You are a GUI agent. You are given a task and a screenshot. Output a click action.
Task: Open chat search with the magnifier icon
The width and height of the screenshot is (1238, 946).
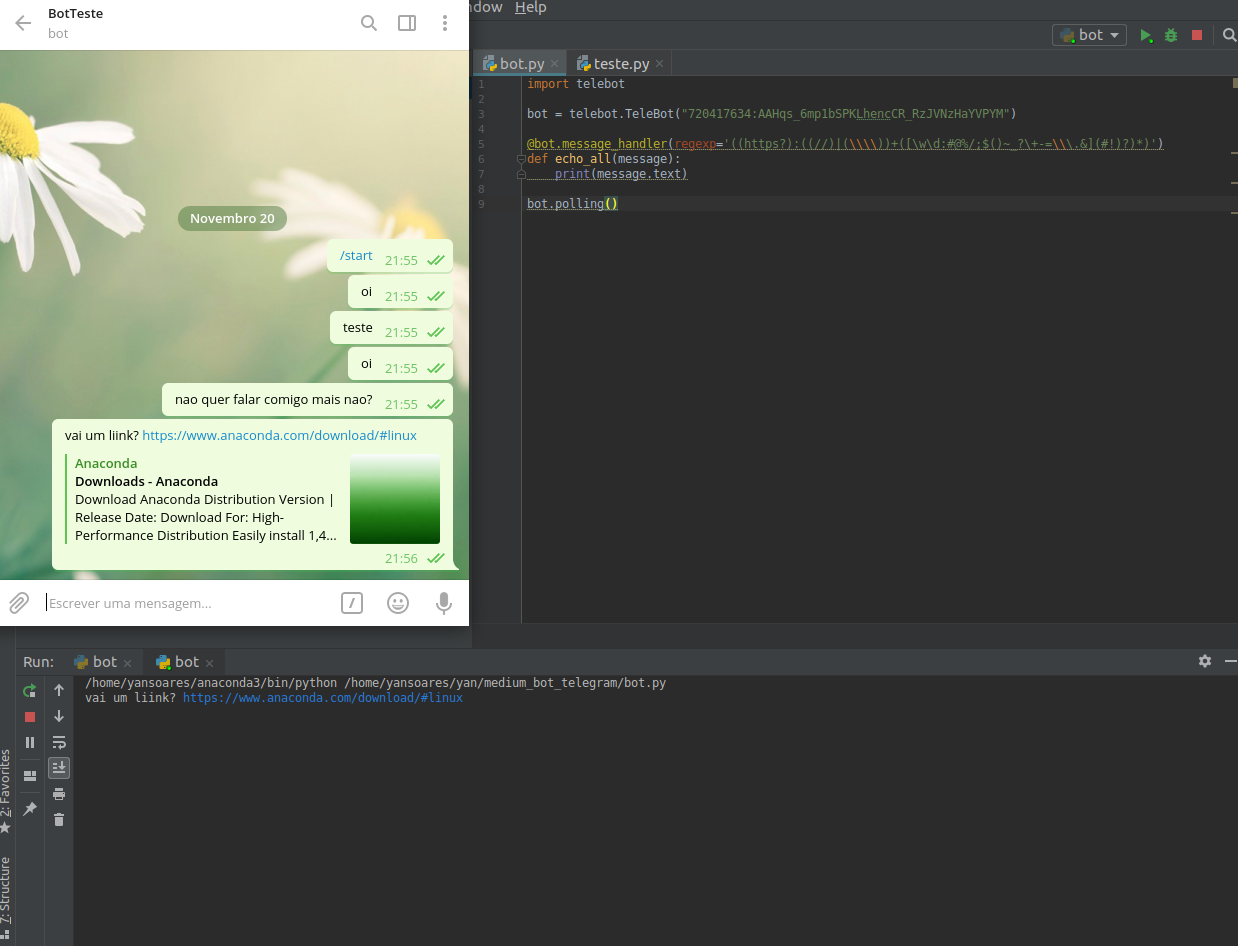click(x=369, y=22)
